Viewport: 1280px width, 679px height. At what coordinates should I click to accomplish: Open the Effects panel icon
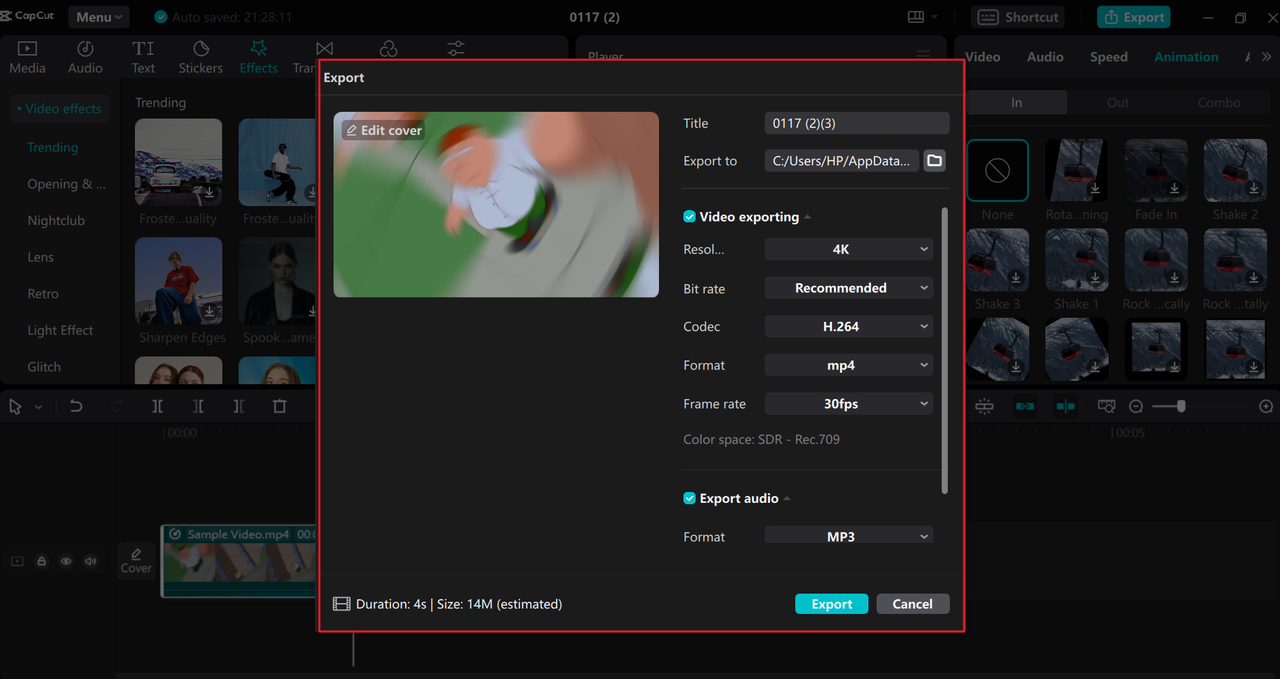[x=258, y=58]
